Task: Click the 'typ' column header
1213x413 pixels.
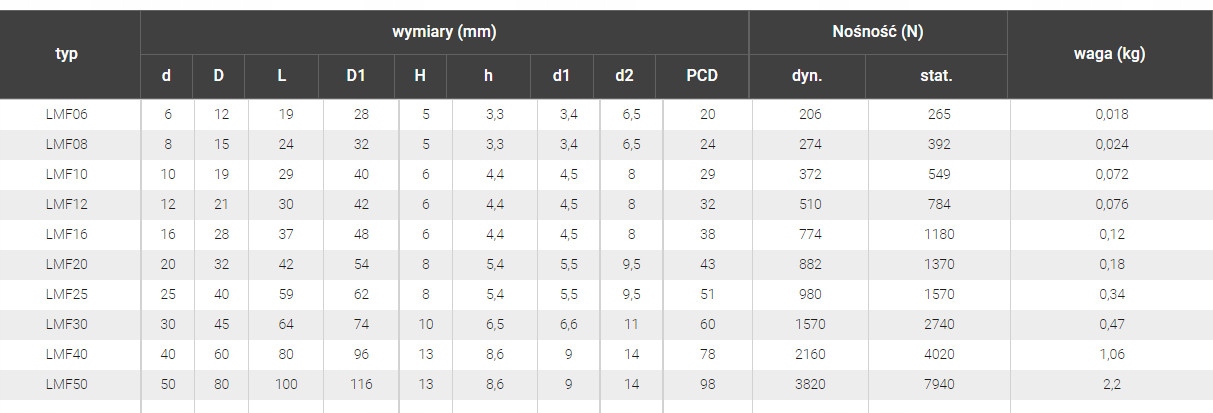Action: click(67, 54)
